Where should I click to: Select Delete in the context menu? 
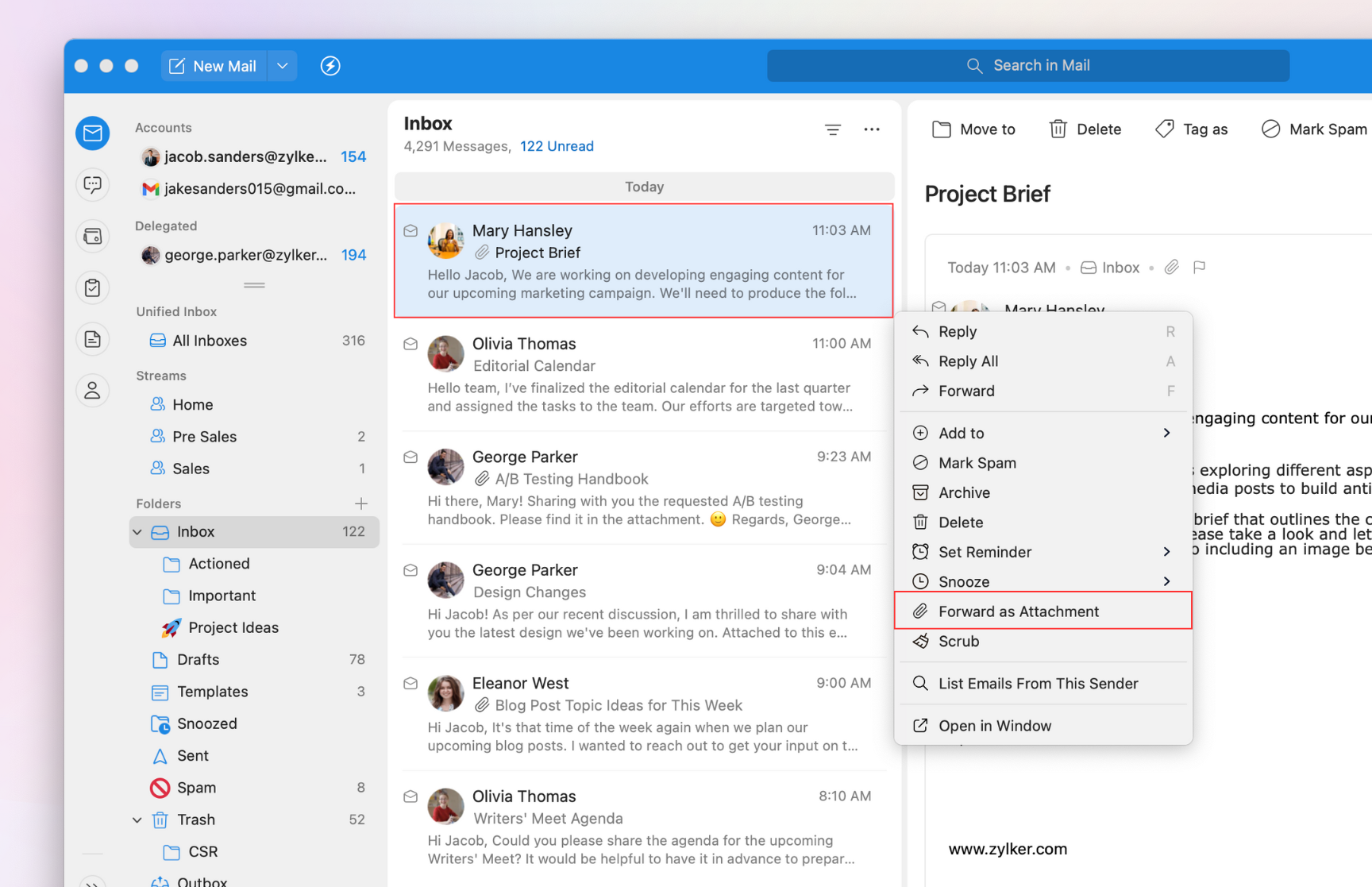[x=1043, y=523]
